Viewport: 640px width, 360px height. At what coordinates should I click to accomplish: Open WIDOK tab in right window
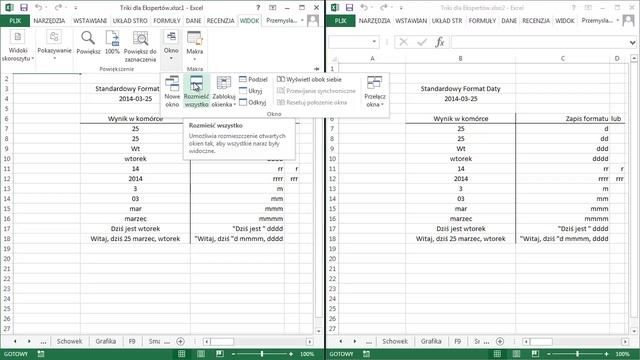coord(565,21)
